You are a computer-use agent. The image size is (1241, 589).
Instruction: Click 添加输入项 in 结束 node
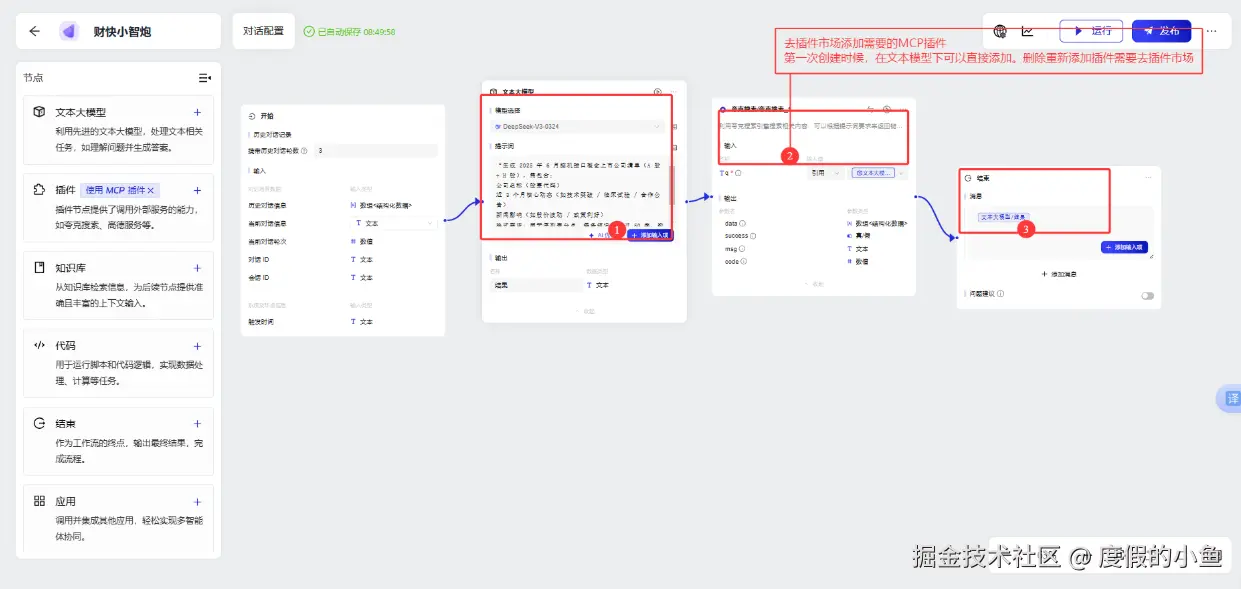1124,247
